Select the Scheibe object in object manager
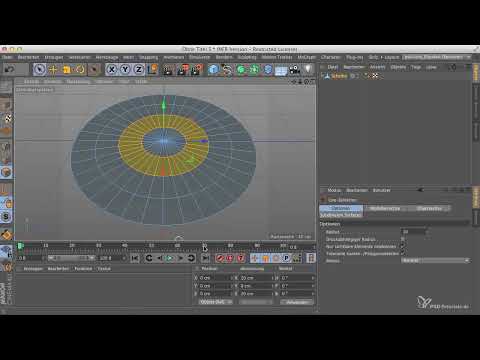Screen dimensions: 480x360 (339, 76)
